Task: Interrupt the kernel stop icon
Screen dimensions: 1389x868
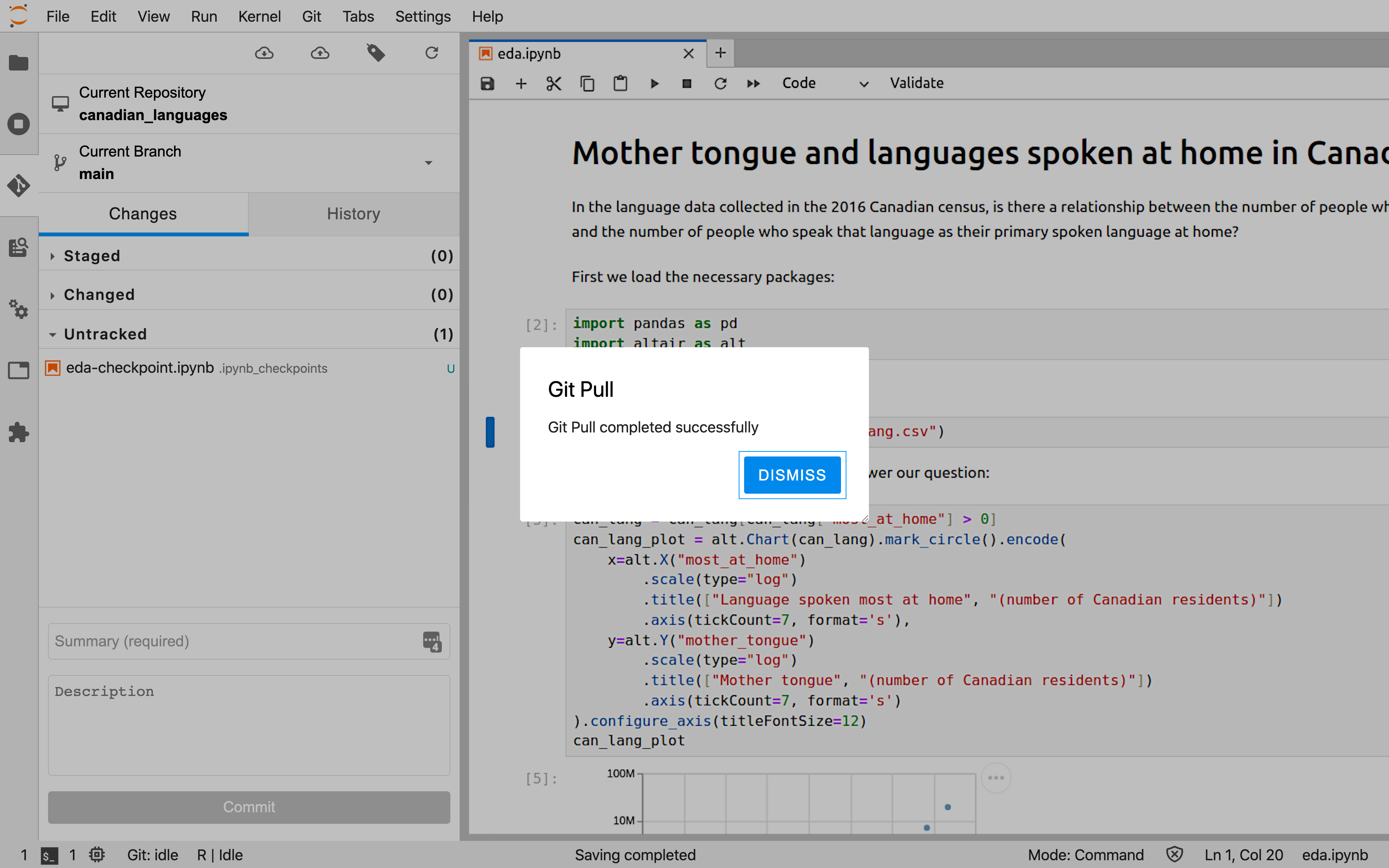Action: tap(686, 84)
